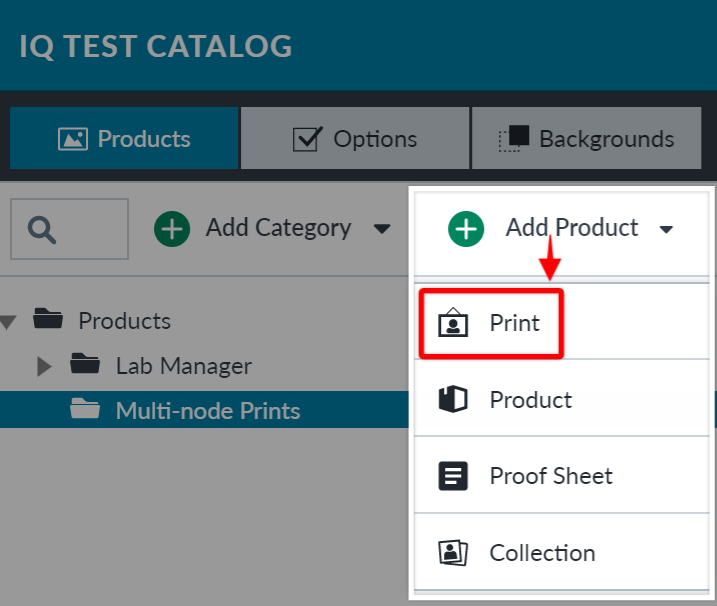
Task: Expand the Lab Manager tree node arrow
Action: coord(44,366)
